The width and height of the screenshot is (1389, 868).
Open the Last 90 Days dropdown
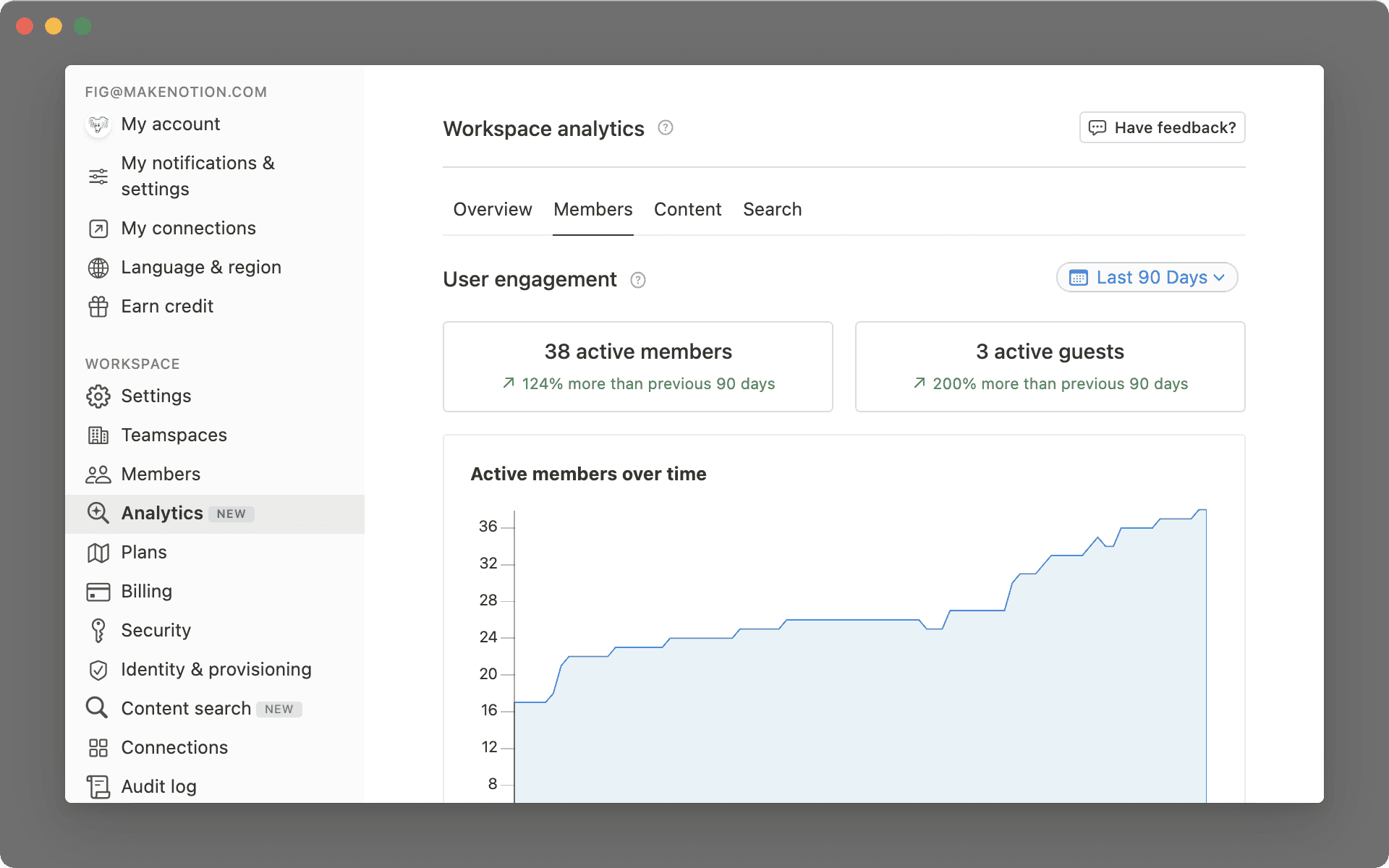pos(1146,277)
